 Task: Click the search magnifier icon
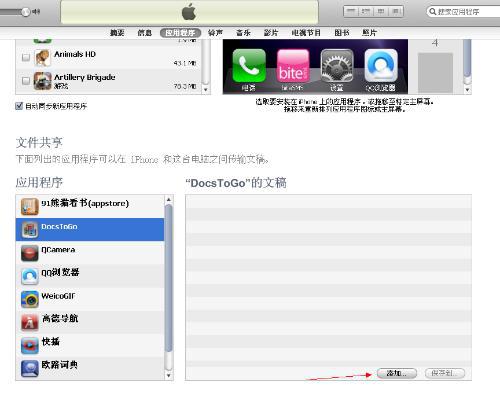pos(432,12)
